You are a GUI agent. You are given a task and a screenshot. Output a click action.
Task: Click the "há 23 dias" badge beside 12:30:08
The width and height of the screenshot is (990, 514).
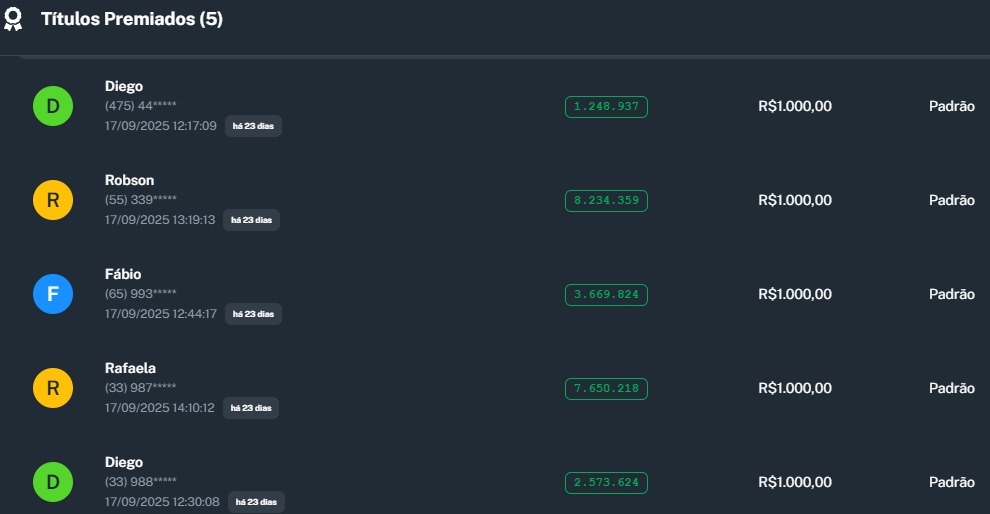pos(256,501)
